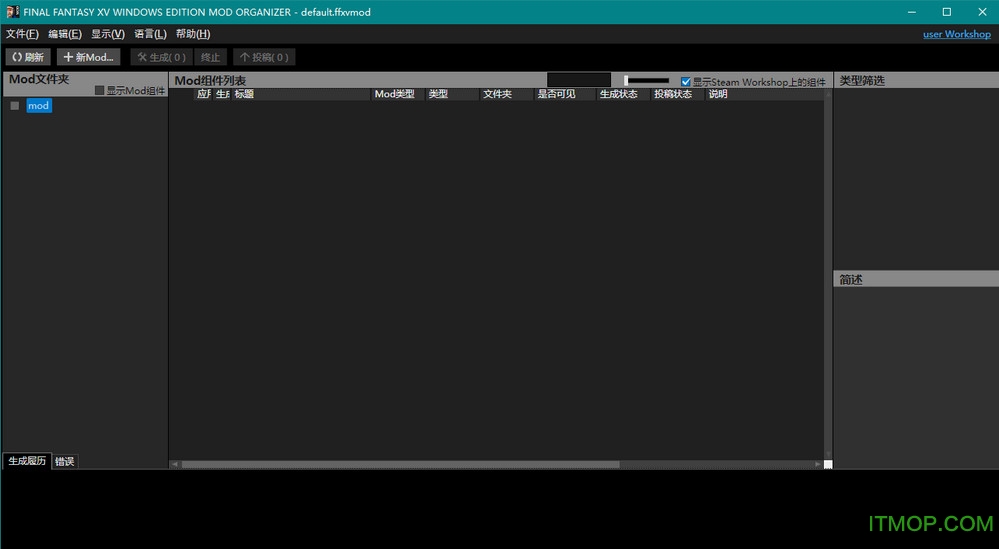Open the 显示(V) menu
999x549 pixels.
point(108,34)
